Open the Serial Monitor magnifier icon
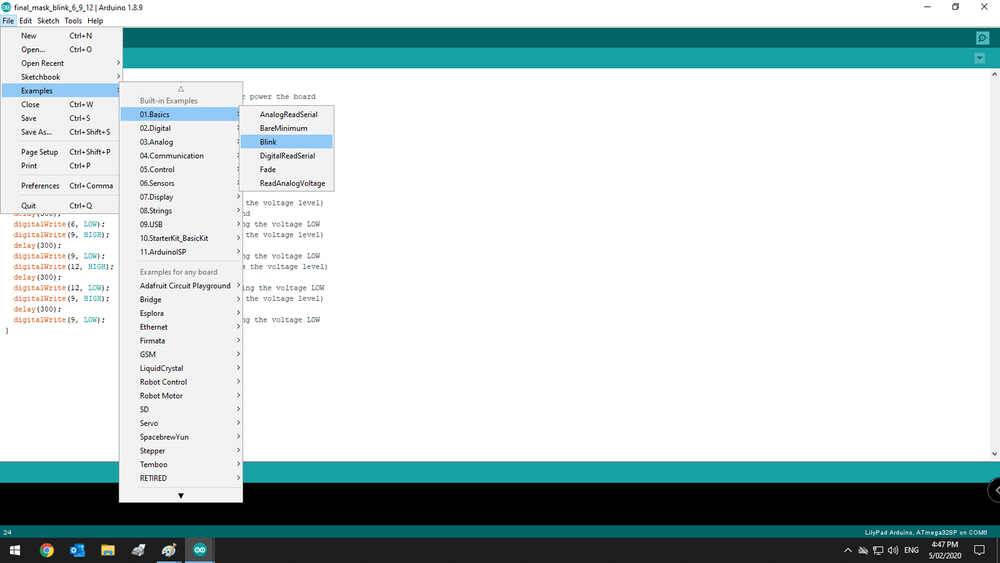1000x563 pixels. tap(982, 38)
